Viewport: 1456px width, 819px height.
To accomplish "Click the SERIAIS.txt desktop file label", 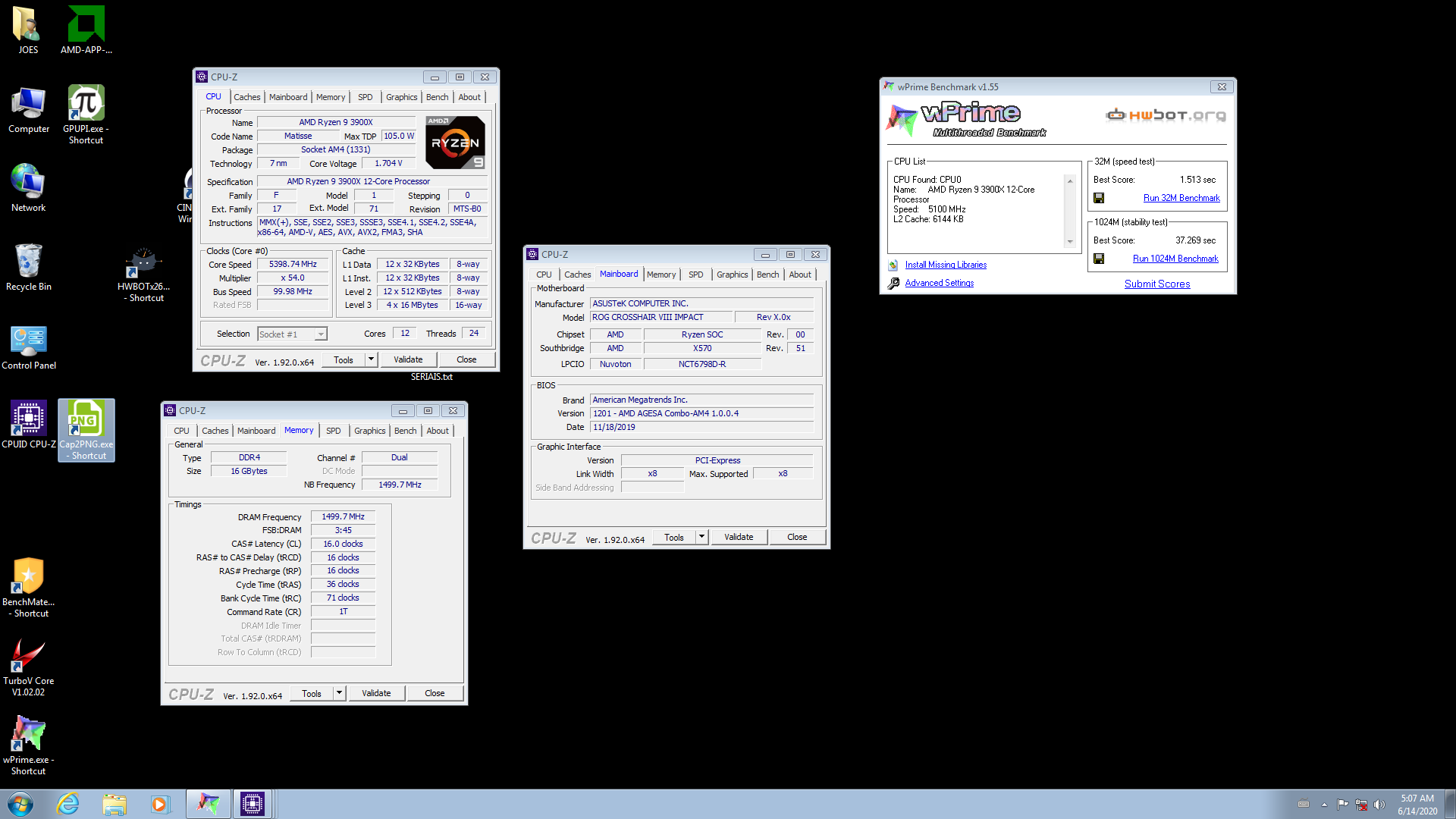I will [431, 377].
